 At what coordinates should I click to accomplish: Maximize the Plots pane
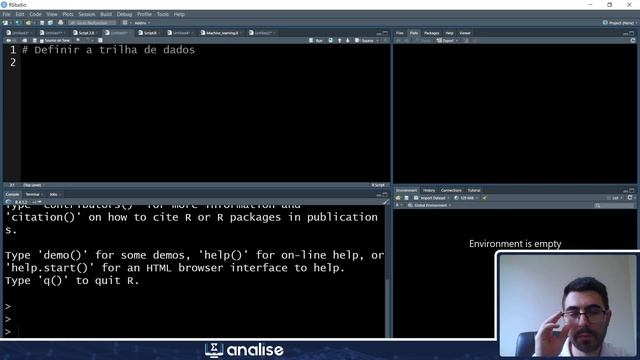[x=632, y=33]
